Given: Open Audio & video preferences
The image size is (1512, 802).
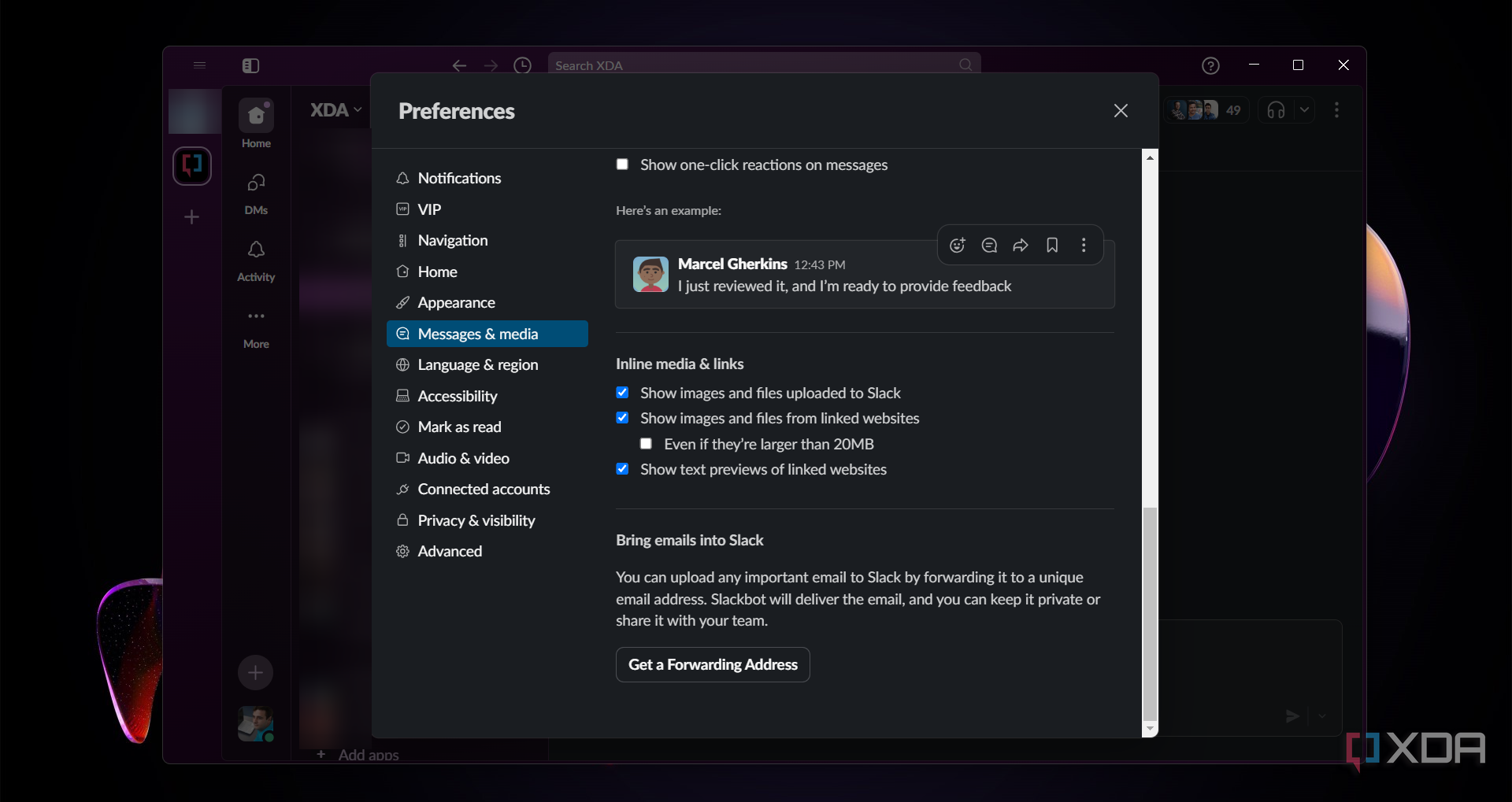Looking at the screenshot, I should click(x=487, y=458).
